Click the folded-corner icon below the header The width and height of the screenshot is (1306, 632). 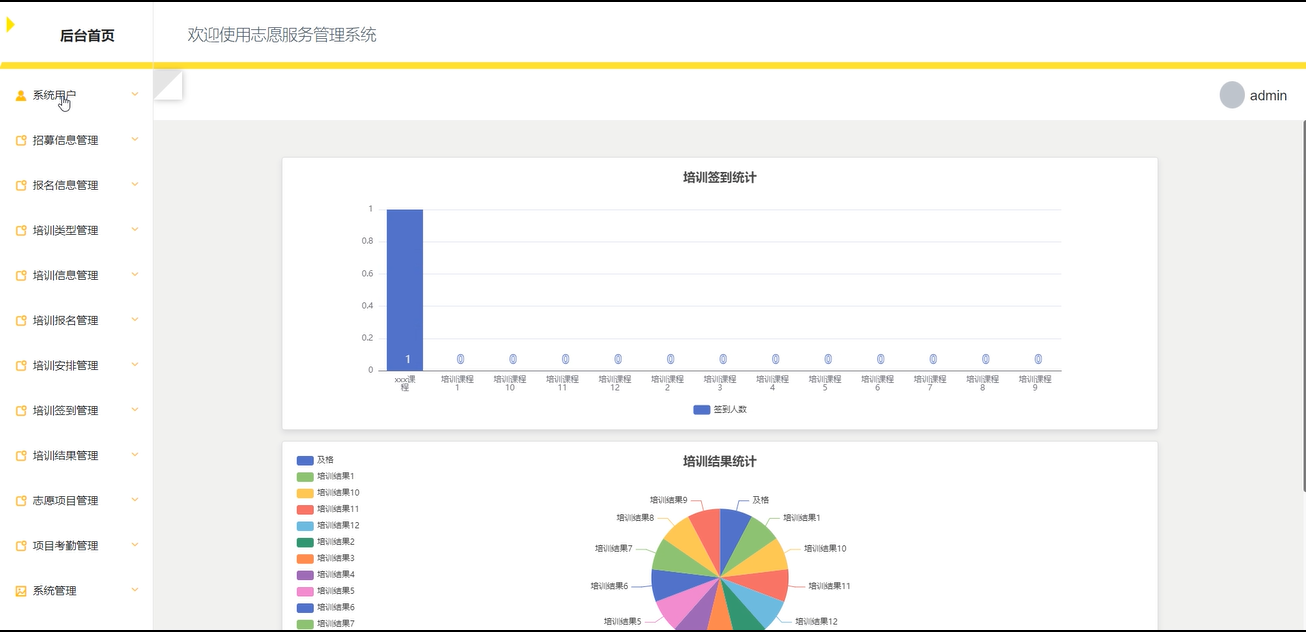[x=168, y=85]
